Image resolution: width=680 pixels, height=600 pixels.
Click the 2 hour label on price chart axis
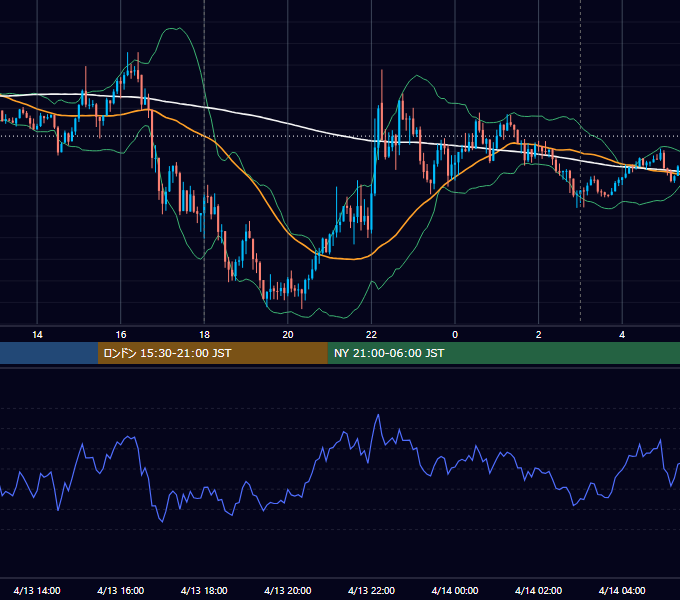pyautogui.click(x=539, y=335)
